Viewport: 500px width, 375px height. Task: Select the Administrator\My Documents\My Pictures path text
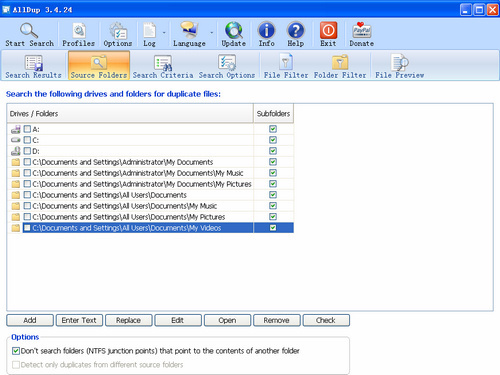[142, 184]
